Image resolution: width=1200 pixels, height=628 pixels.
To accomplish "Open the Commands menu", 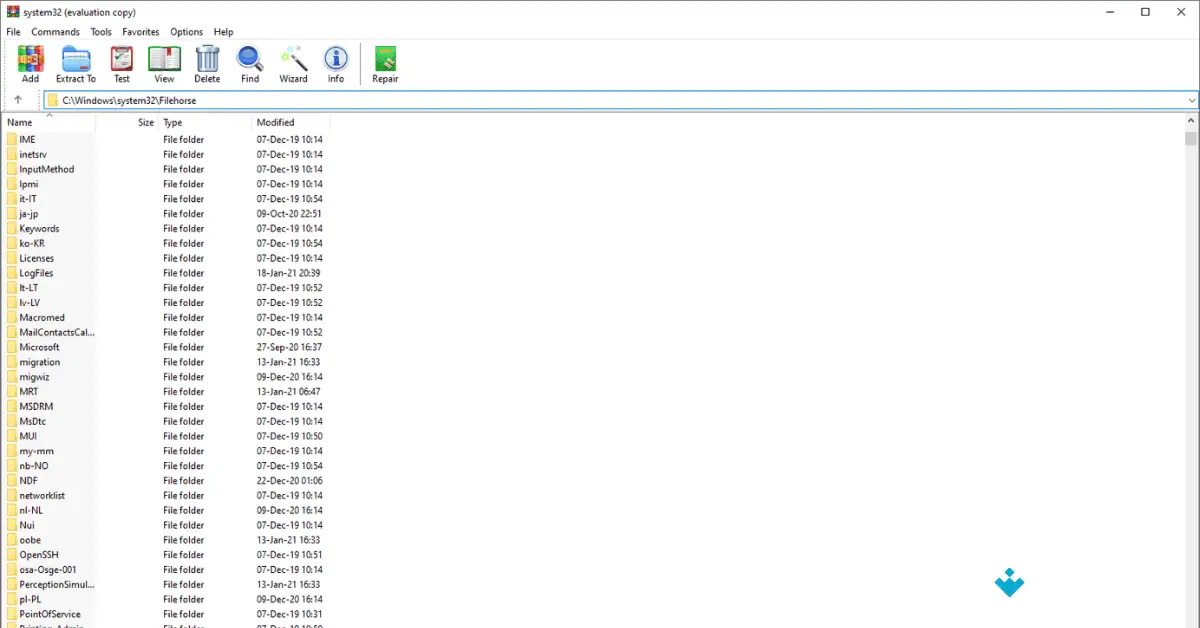I will pos(55,31).
